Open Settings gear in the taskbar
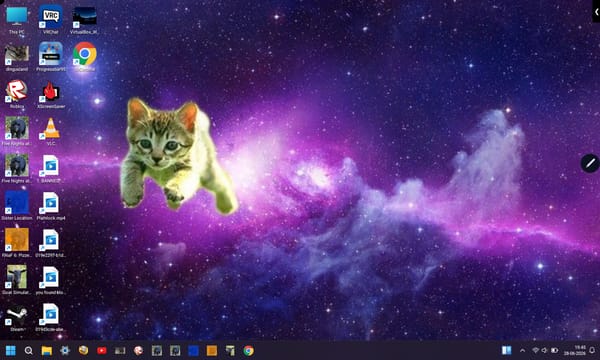 65,350
